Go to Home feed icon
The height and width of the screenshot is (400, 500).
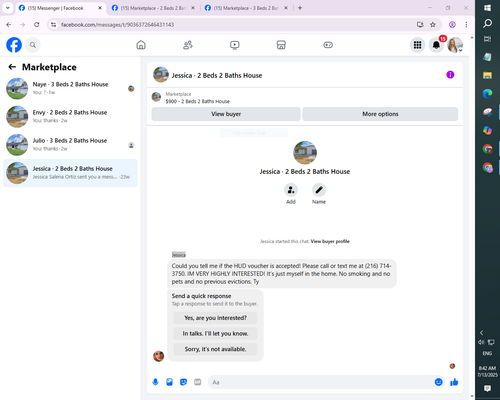[141, 45]
